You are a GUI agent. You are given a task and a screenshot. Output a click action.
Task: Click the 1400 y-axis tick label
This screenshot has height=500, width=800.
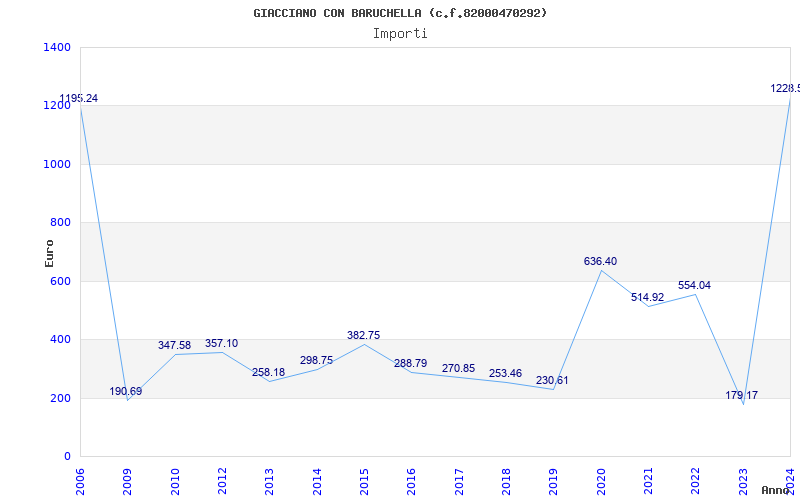click(57, 47)
